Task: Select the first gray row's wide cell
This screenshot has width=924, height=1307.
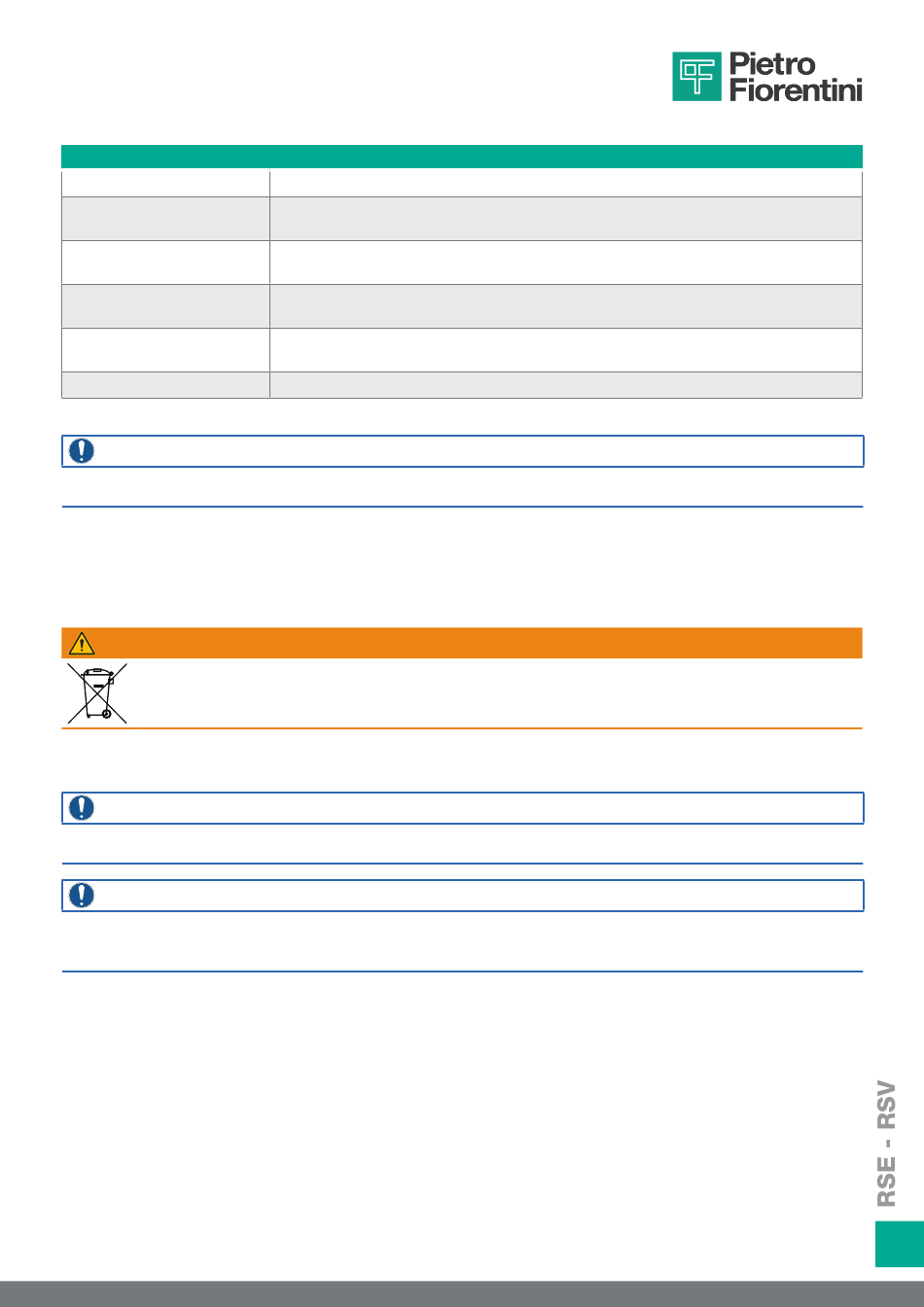Action: pos(566,219)
